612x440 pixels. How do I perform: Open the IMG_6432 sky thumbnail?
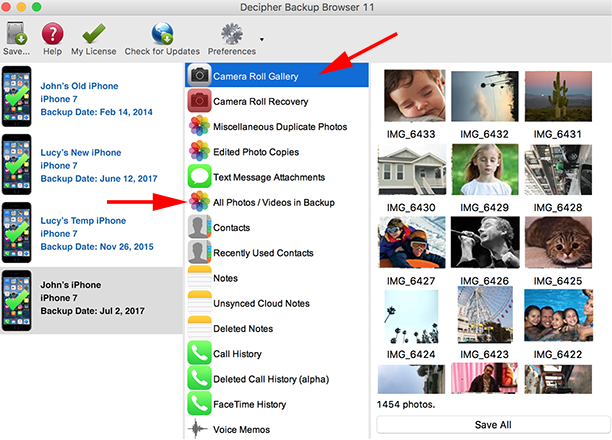485,96
